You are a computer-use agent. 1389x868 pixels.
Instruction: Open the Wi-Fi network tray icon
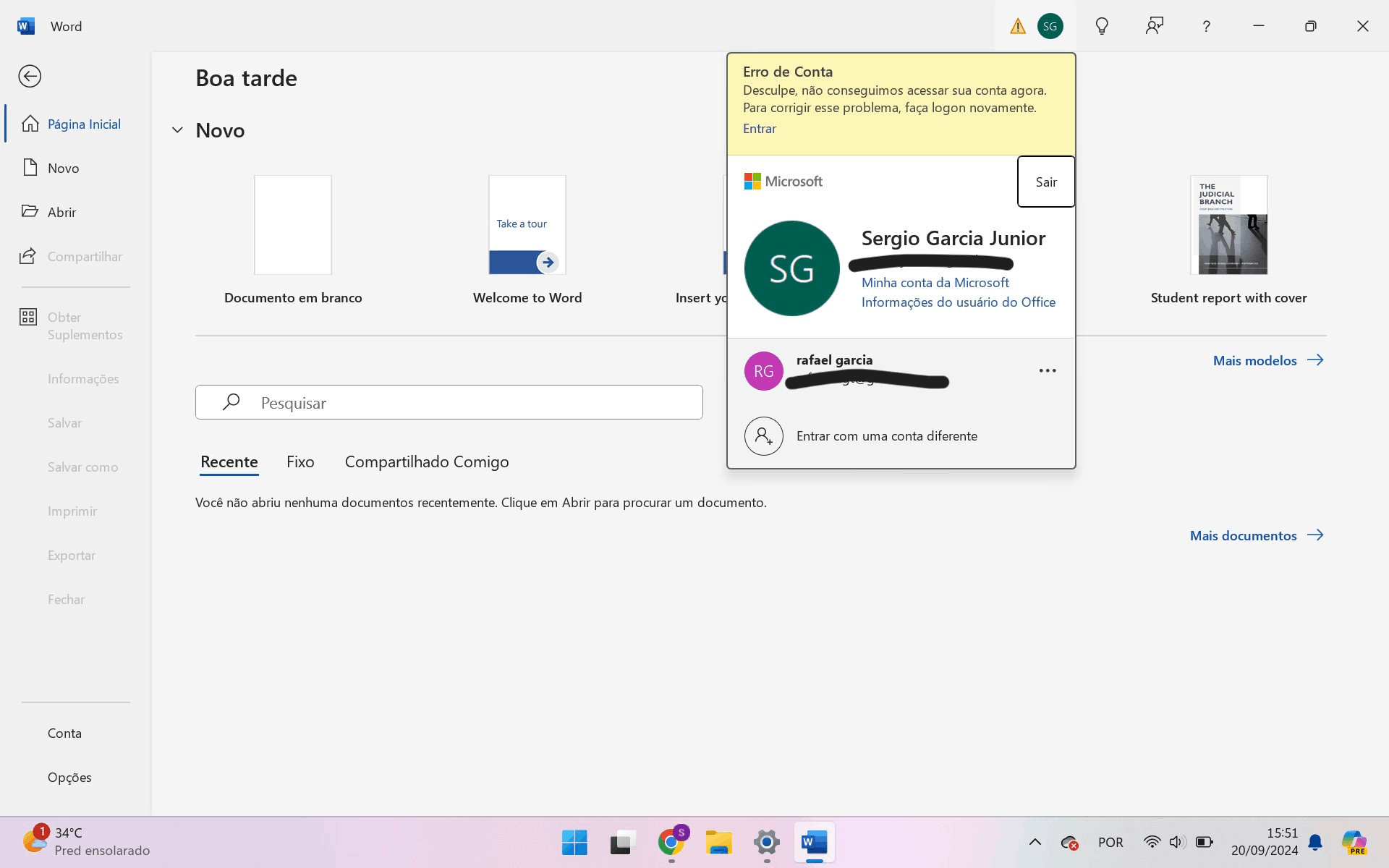pyautogui.click(x=1152, y=842)
